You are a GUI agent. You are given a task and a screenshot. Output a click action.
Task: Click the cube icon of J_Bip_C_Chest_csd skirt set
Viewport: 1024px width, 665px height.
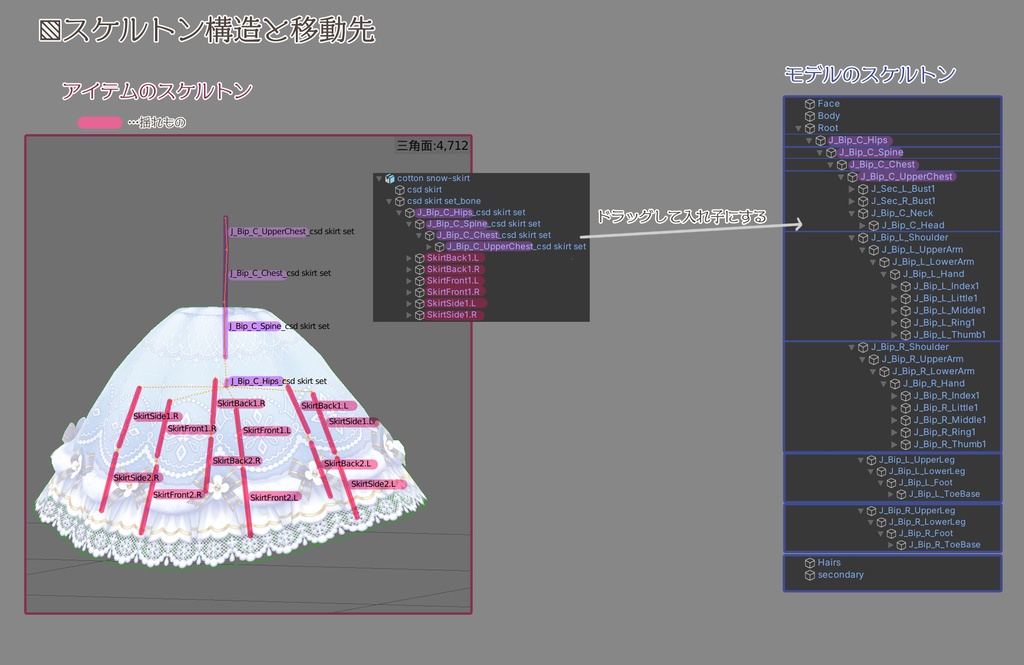point(430,235)
